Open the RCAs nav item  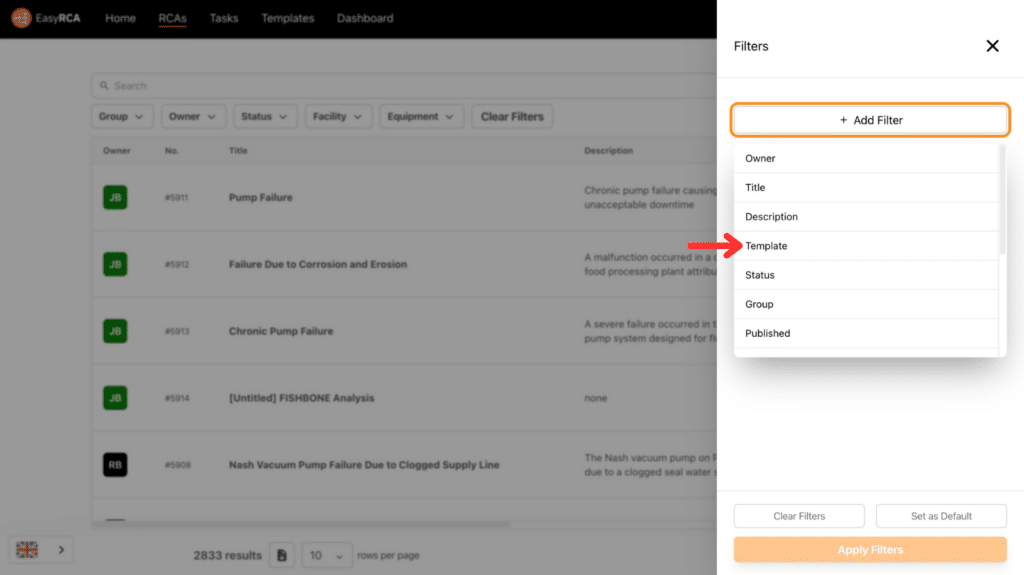[x=172, y=18]
